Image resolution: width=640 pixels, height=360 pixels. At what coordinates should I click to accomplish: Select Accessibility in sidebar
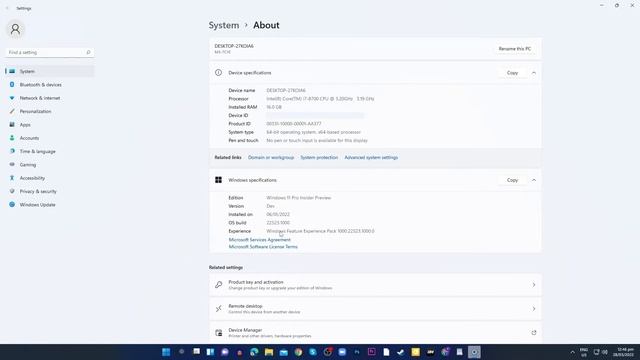pyautogui.click(x=49, y=178)
